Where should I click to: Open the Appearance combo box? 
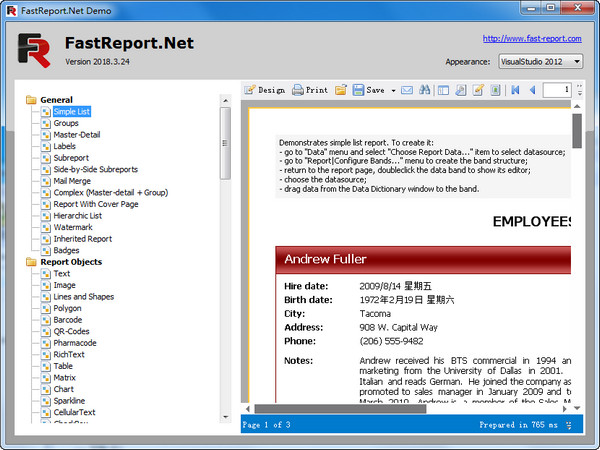(540, 61)
